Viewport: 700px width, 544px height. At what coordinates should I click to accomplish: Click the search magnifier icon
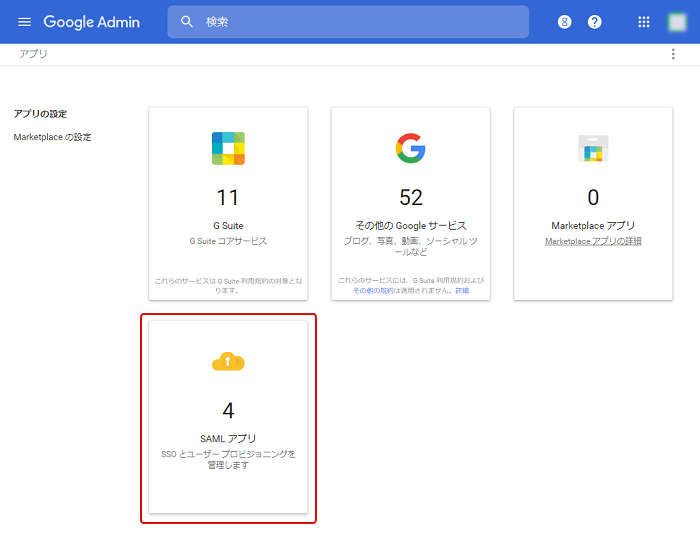[x=187, y=22]
